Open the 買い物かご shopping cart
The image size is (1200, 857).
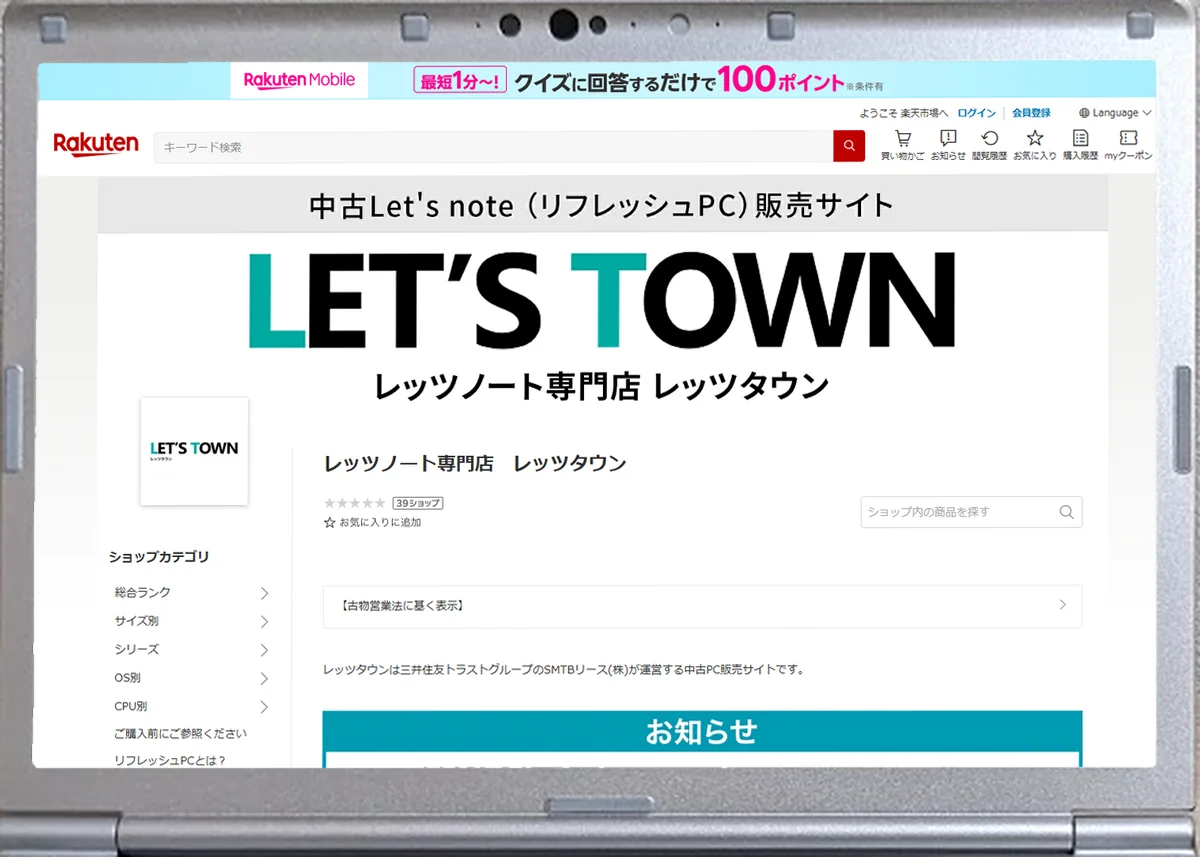(903, 145)
